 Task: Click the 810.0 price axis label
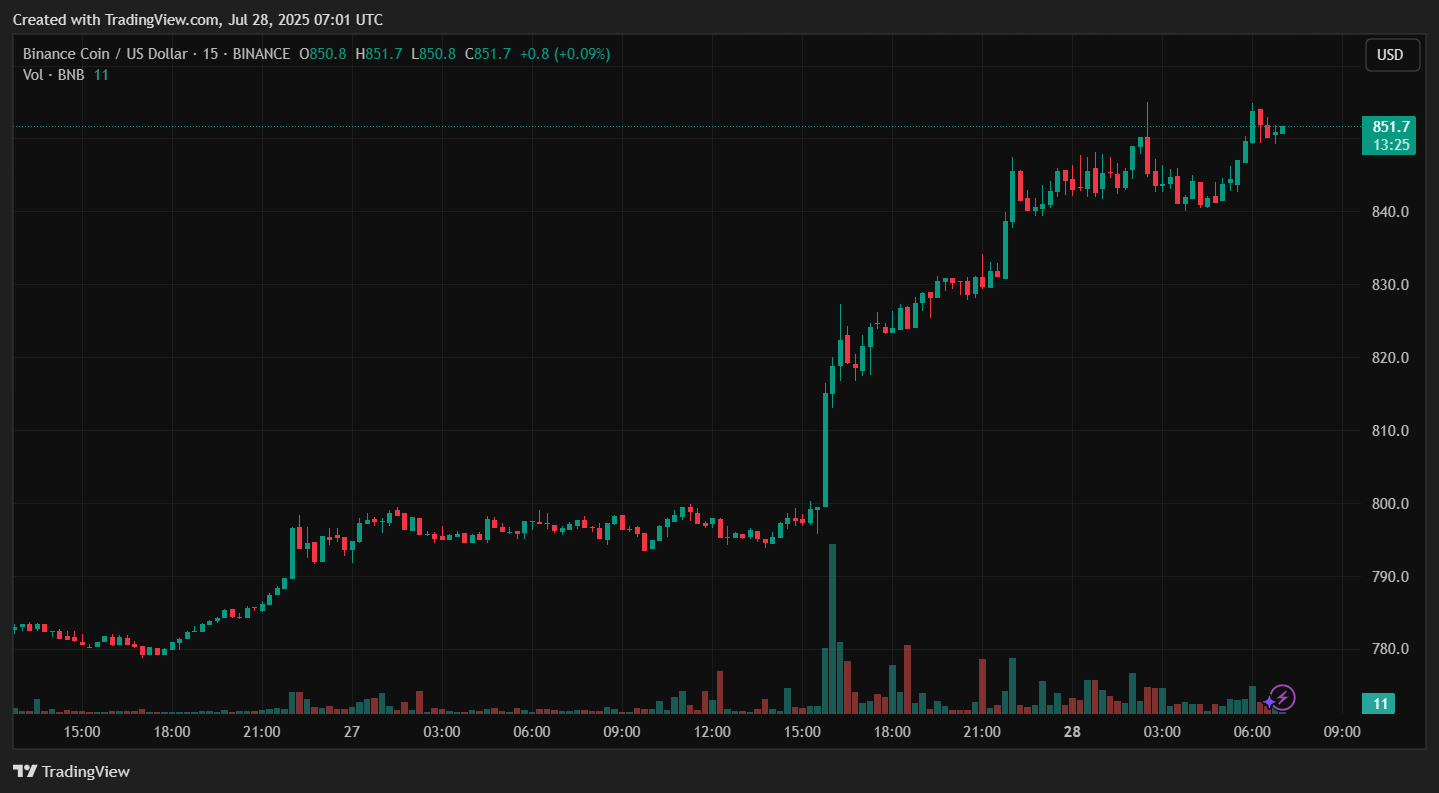[x=1391, y=431]
